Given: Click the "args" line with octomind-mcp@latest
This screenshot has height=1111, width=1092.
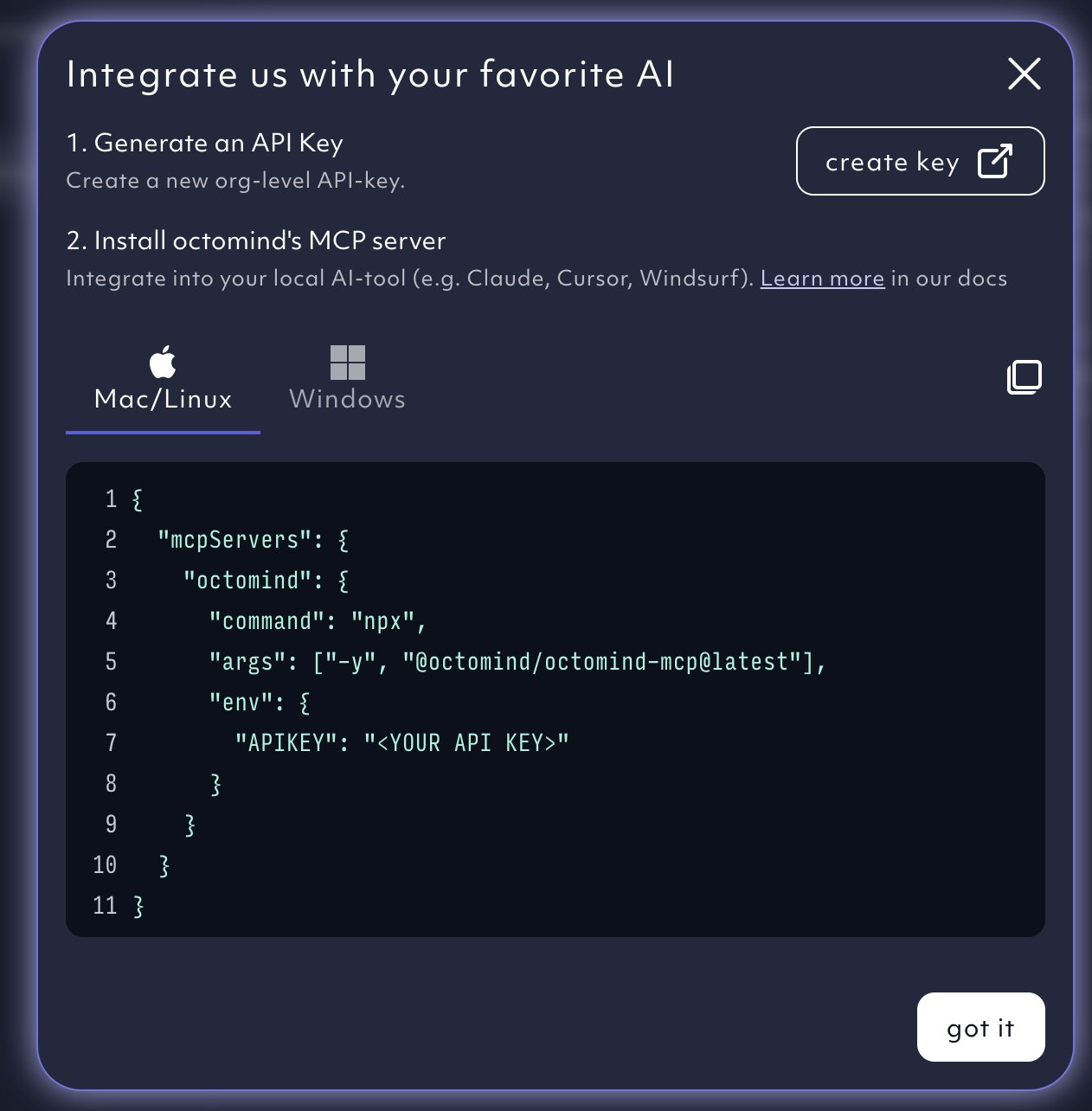Looking at the screenshot, I should (517, 662).
